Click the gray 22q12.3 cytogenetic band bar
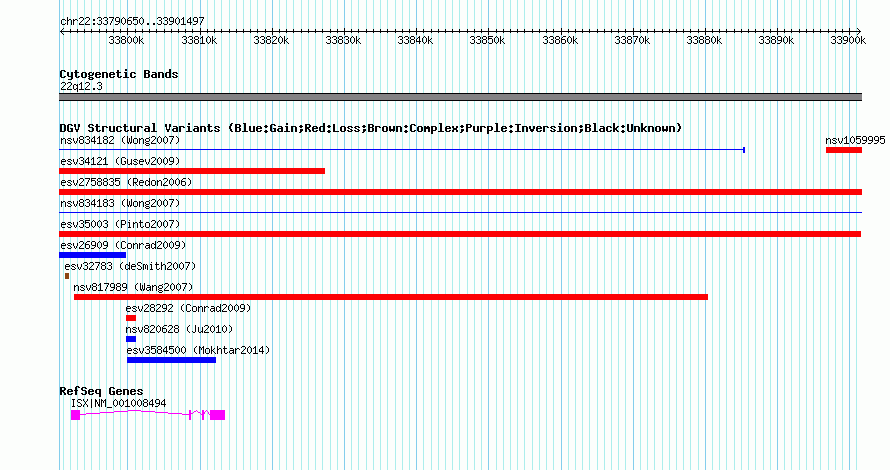890x470 pixels. tap(460, 97)
